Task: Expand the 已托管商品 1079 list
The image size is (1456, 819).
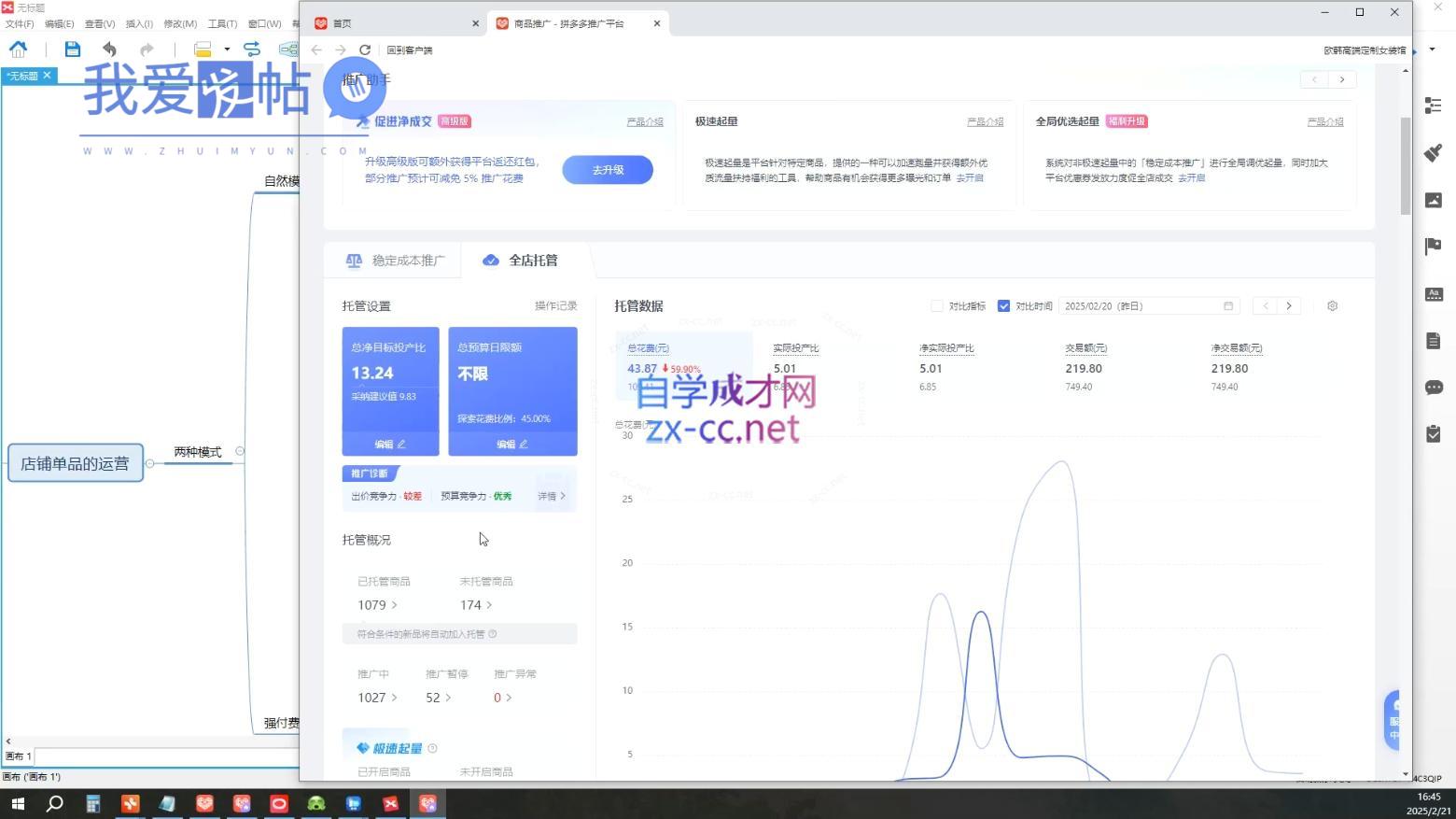Action: [x=377, y=605]
